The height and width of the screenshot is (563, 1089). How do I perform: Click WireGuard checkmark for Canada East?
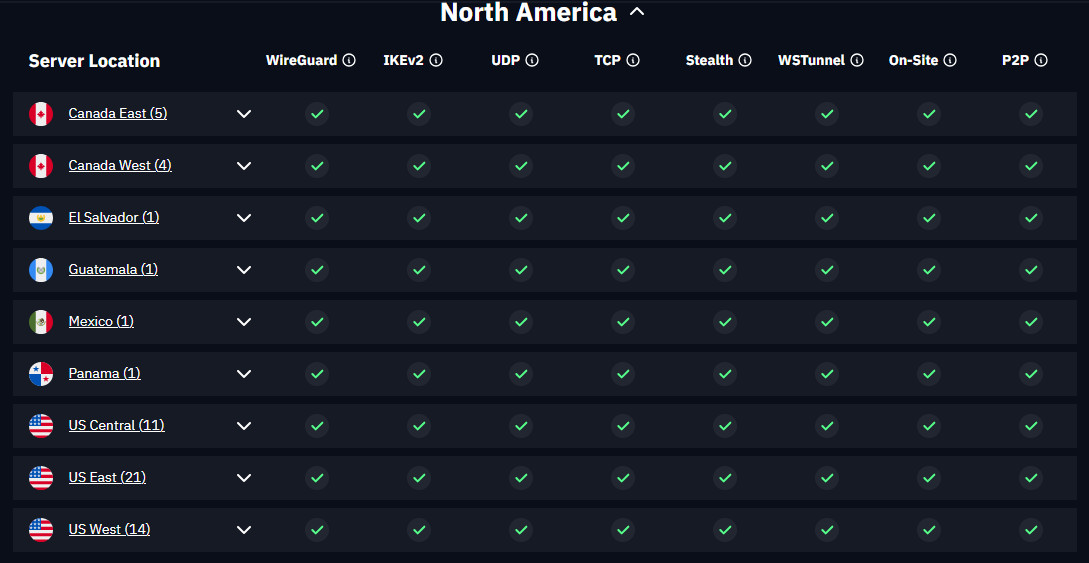(x=317, y=114)
